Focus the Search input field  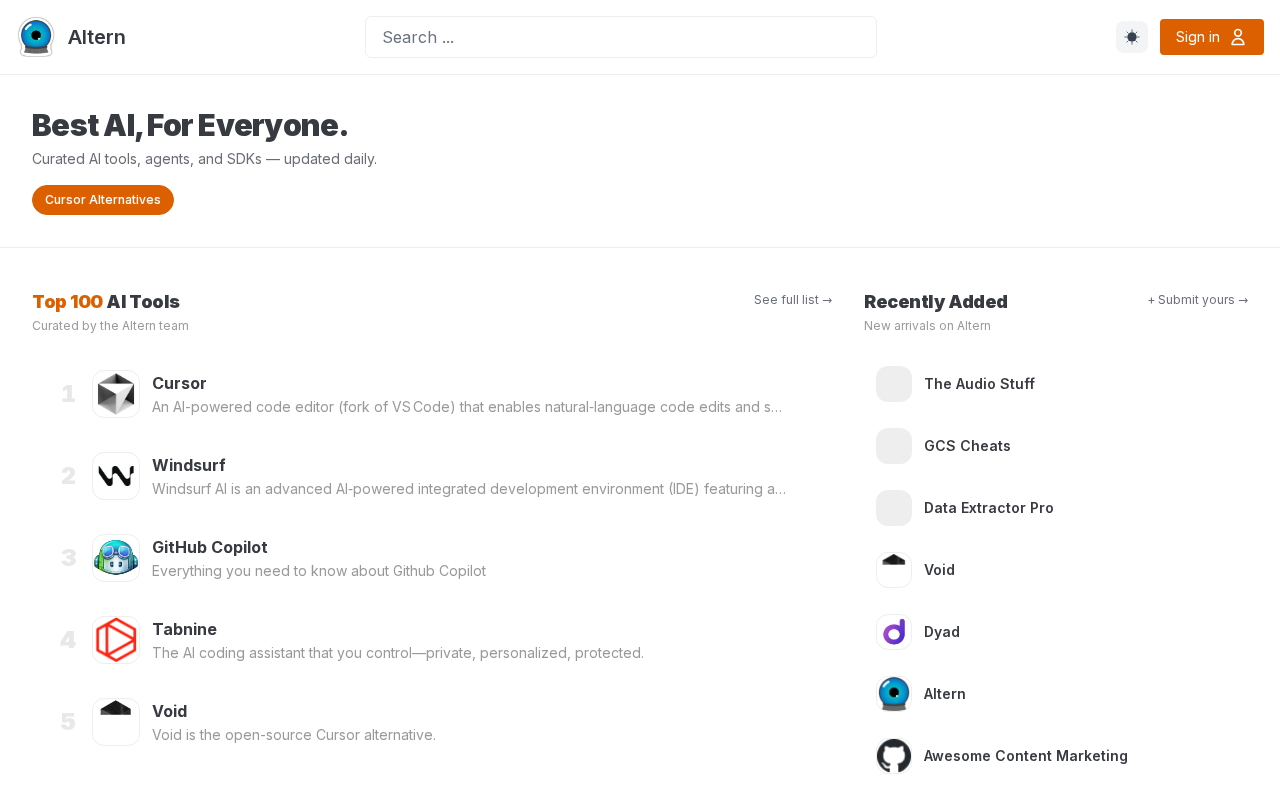(x=621, y=37)
